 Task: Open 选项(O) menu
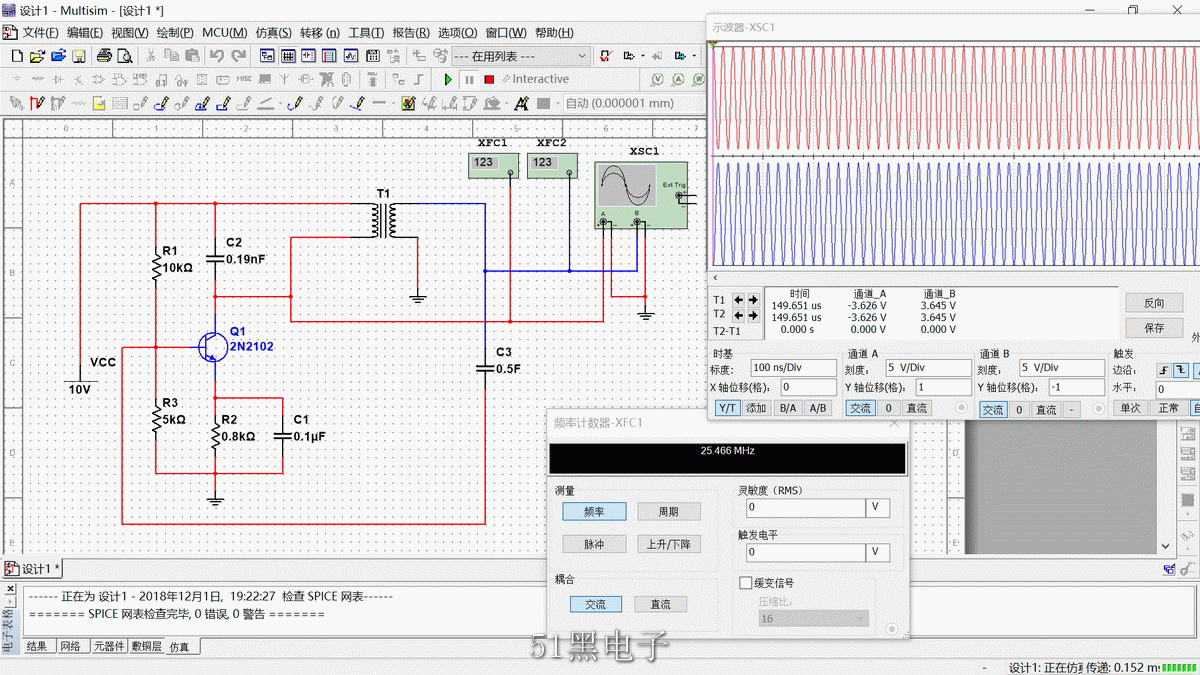pyautogui.click(x=457, y=32)
